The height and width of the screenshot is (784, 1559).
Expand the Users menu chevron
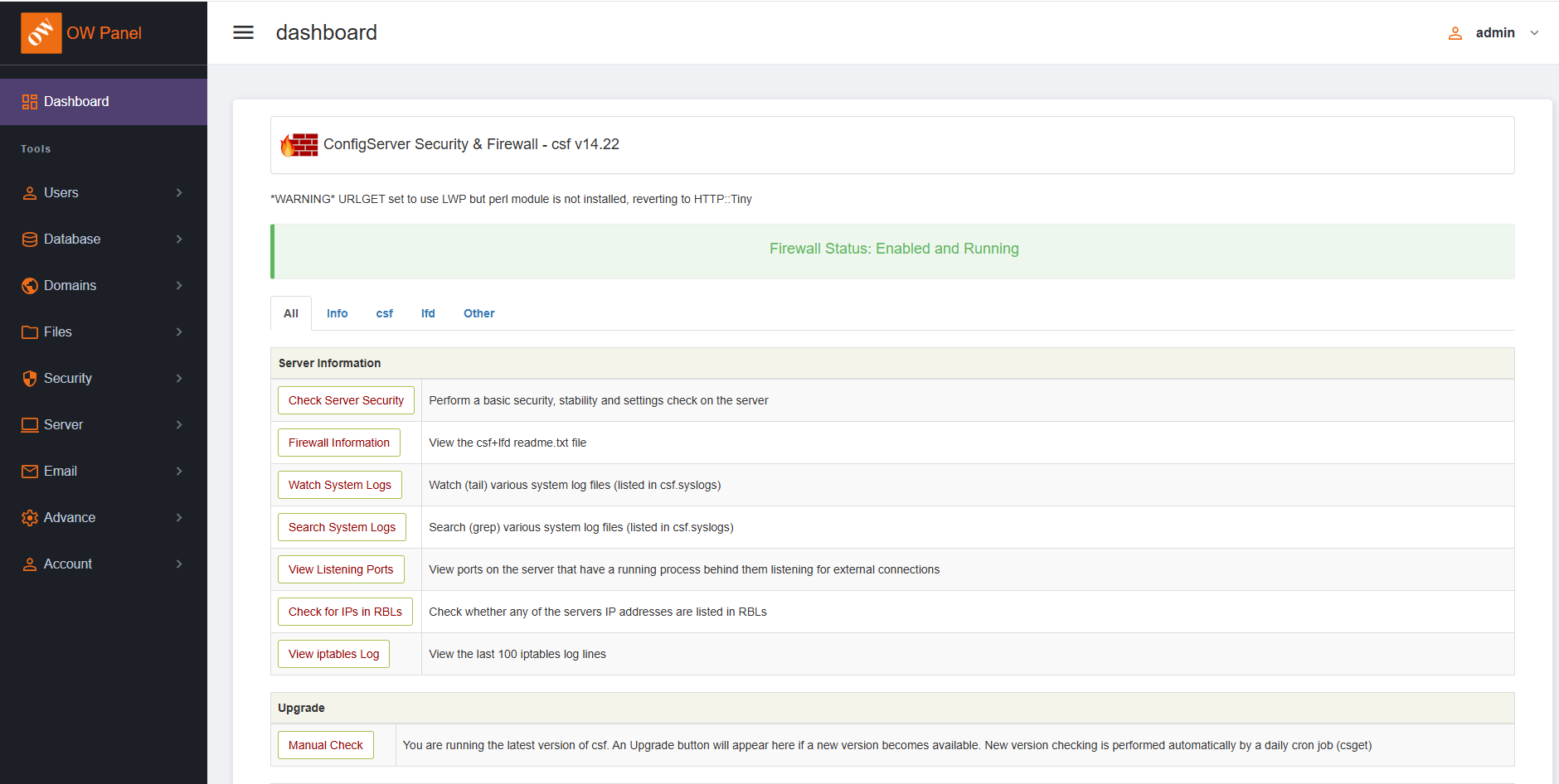179,193
